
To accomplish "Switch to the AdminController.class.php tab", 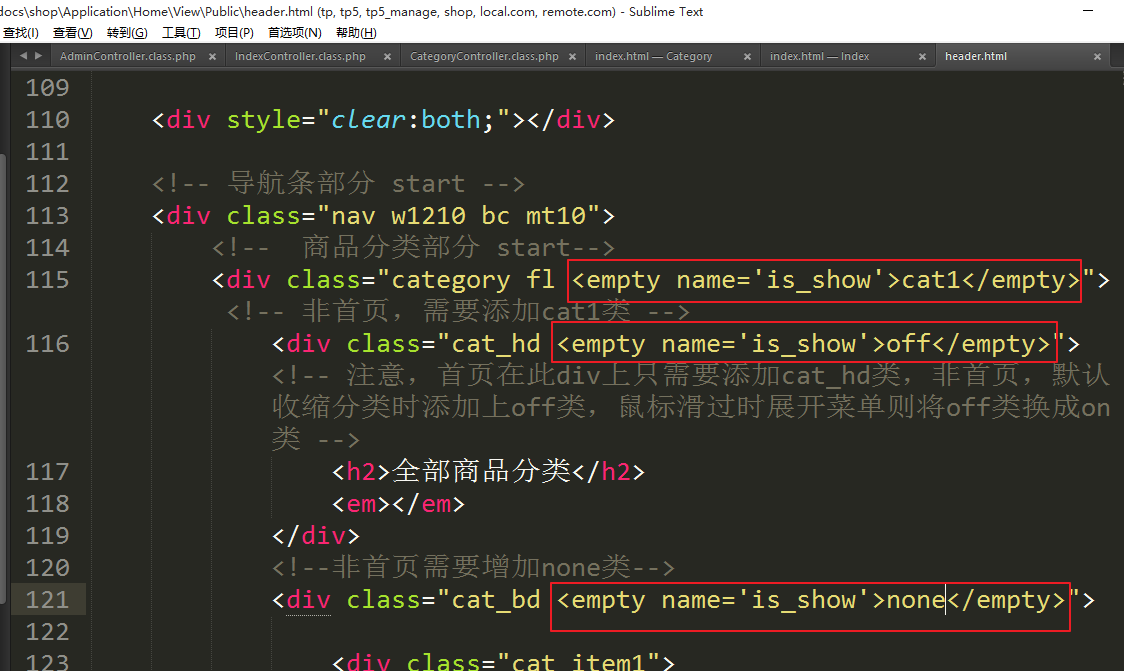I will (128, 57).
